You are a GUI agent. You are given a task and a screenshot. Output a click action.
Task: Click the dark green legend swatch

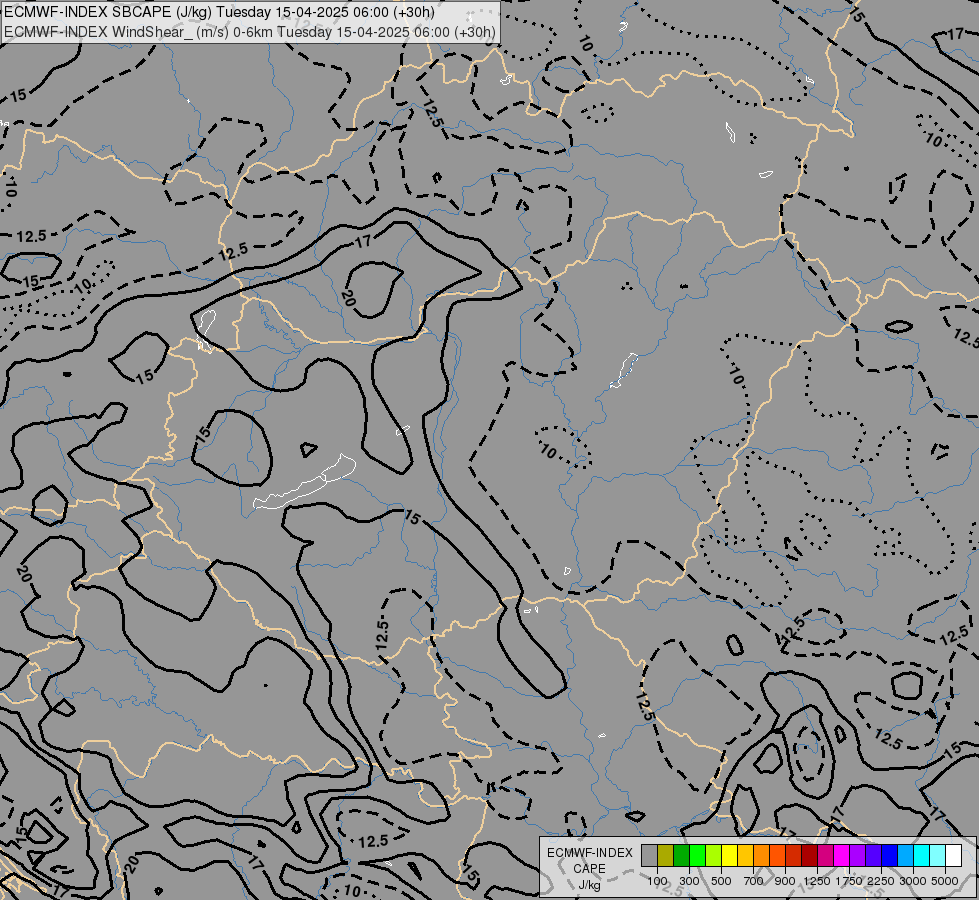[x=682, y=855]
